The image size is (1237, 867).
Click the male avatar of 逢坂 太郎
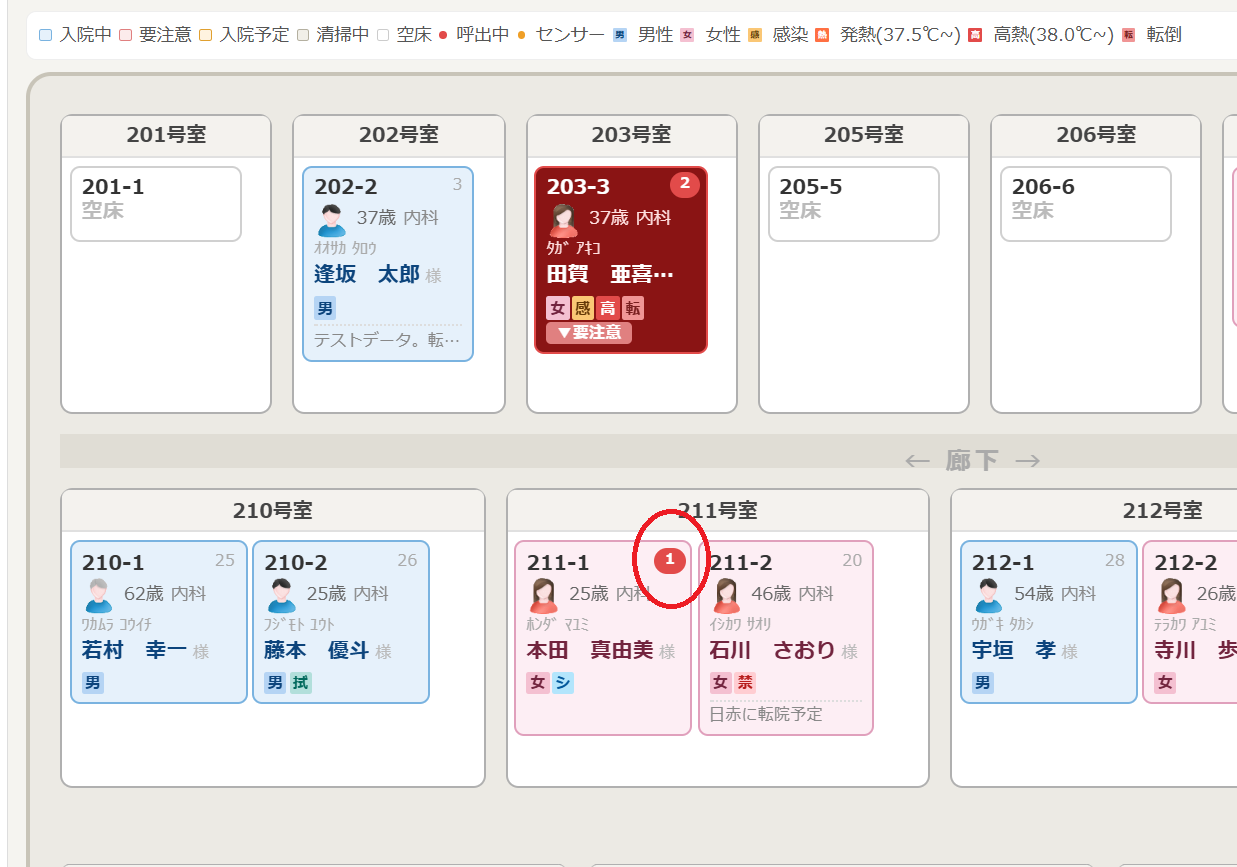[x=331, y=220]
